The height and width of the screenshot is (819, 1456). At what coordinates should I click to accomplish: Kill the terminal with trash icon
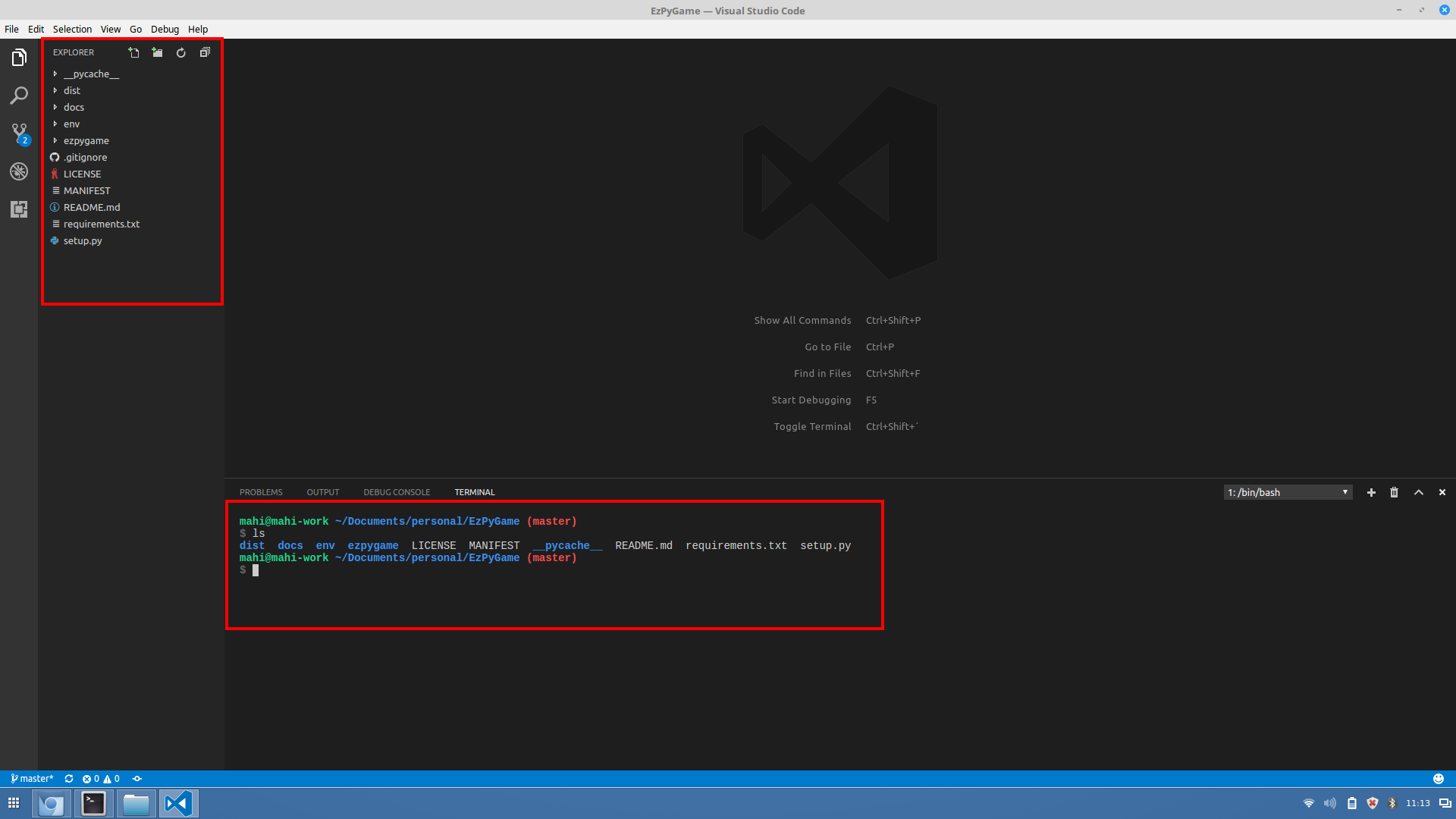[1394, 492]
